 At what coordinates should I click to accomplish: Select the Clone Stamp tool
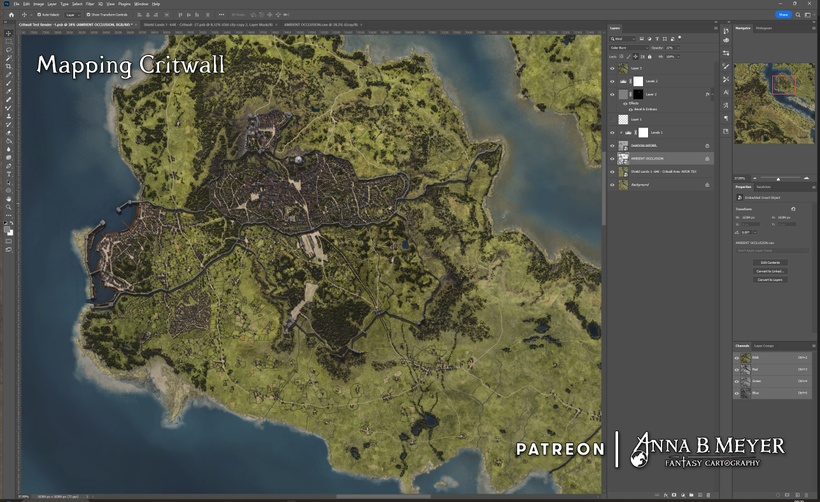pos(8,116)
